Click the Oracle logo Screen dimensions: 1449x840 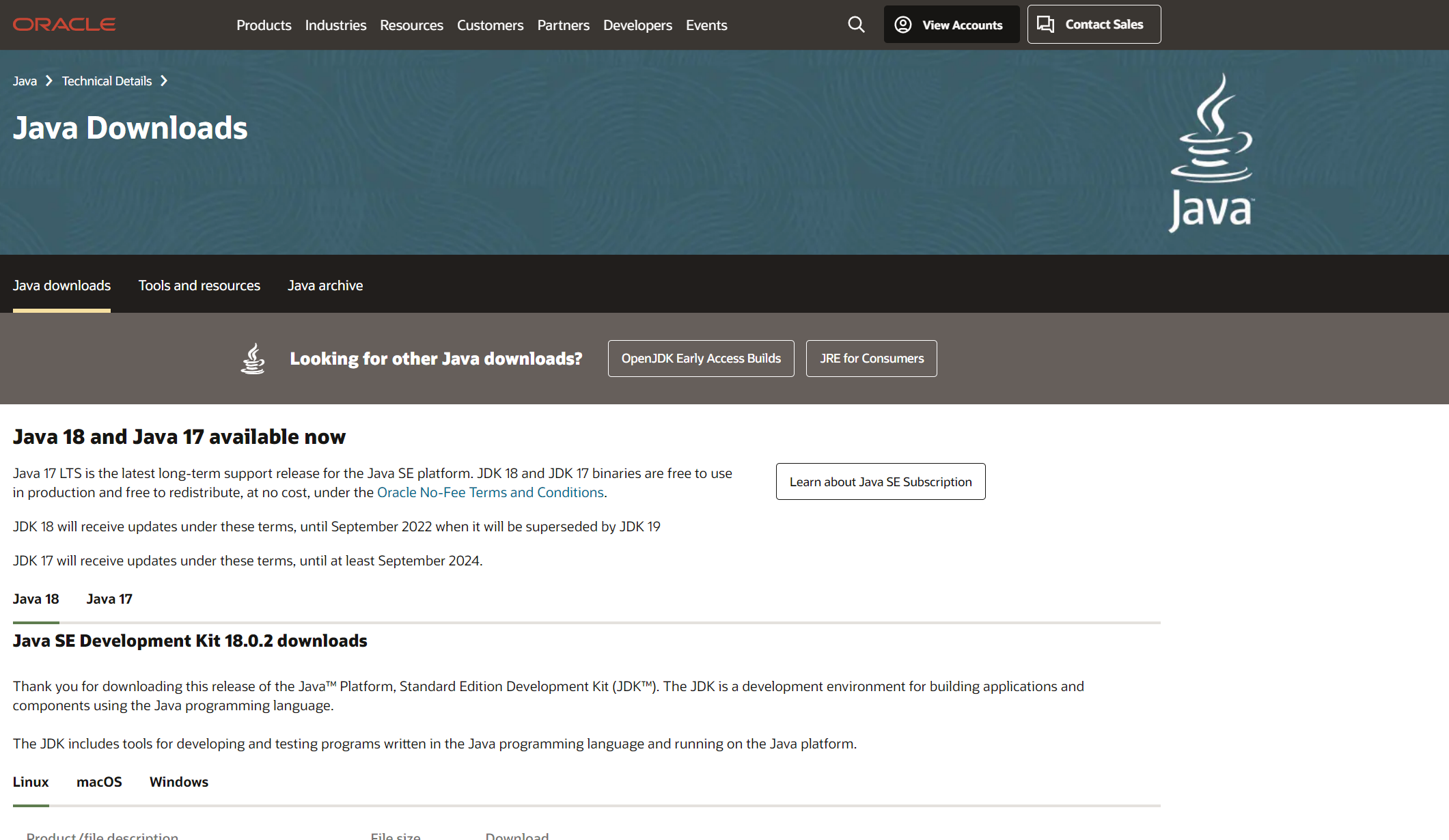[x=64, y=25]
